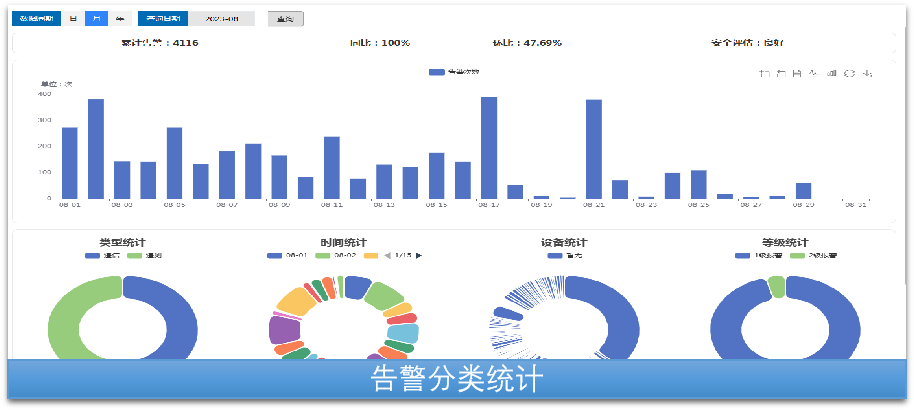Screen dimensions: 914x410
Task: Select the 年 period tab
Action: coord(120,18)
